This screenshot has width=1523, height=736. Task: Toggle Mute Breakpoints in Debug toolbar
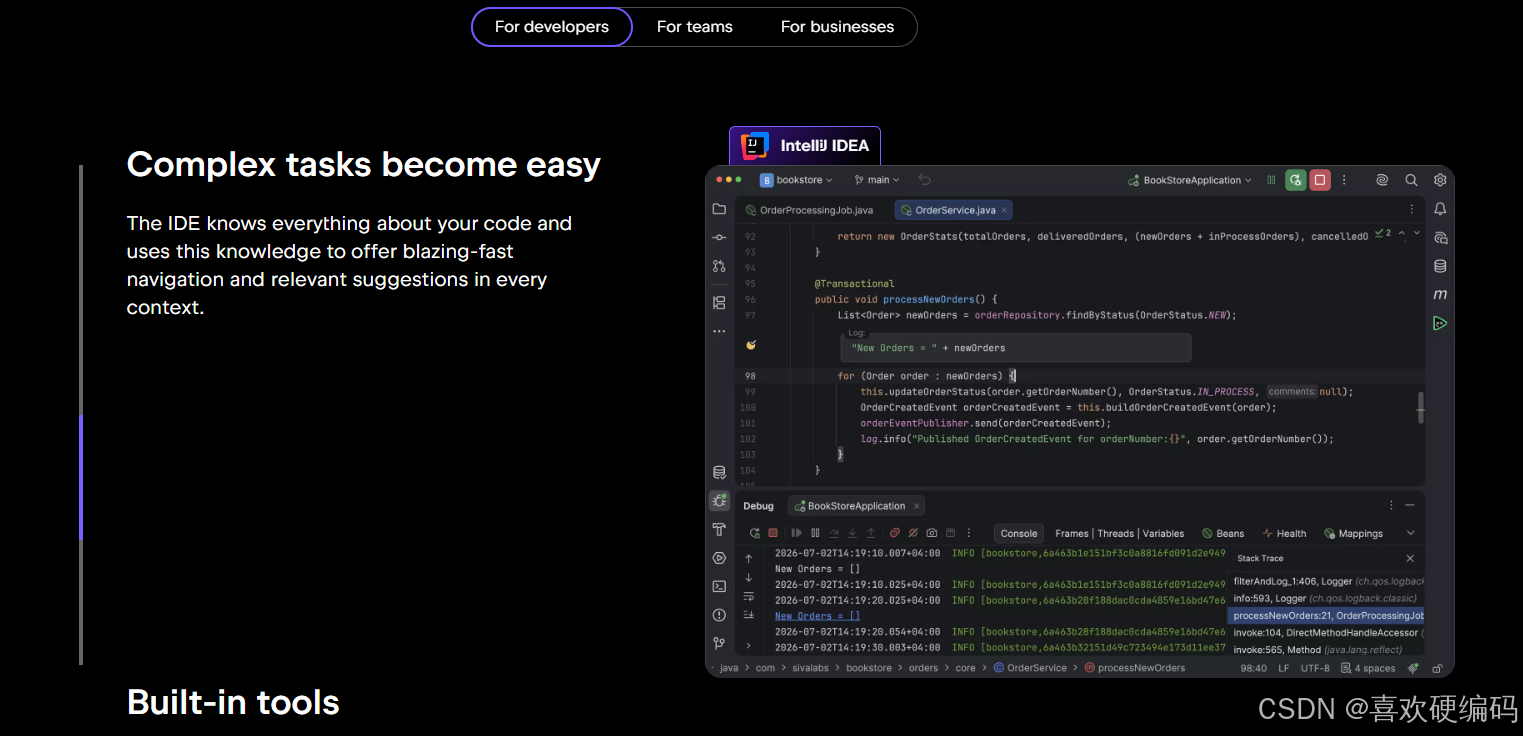[913, 533]
